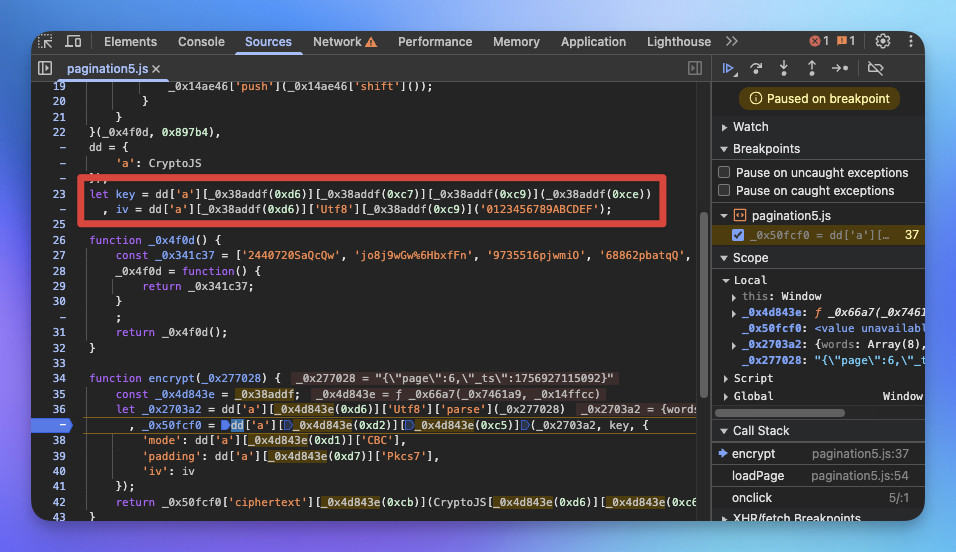
Task: Open the Lighthouse tab
Action: pyautogui.click(x=679, y=41)
